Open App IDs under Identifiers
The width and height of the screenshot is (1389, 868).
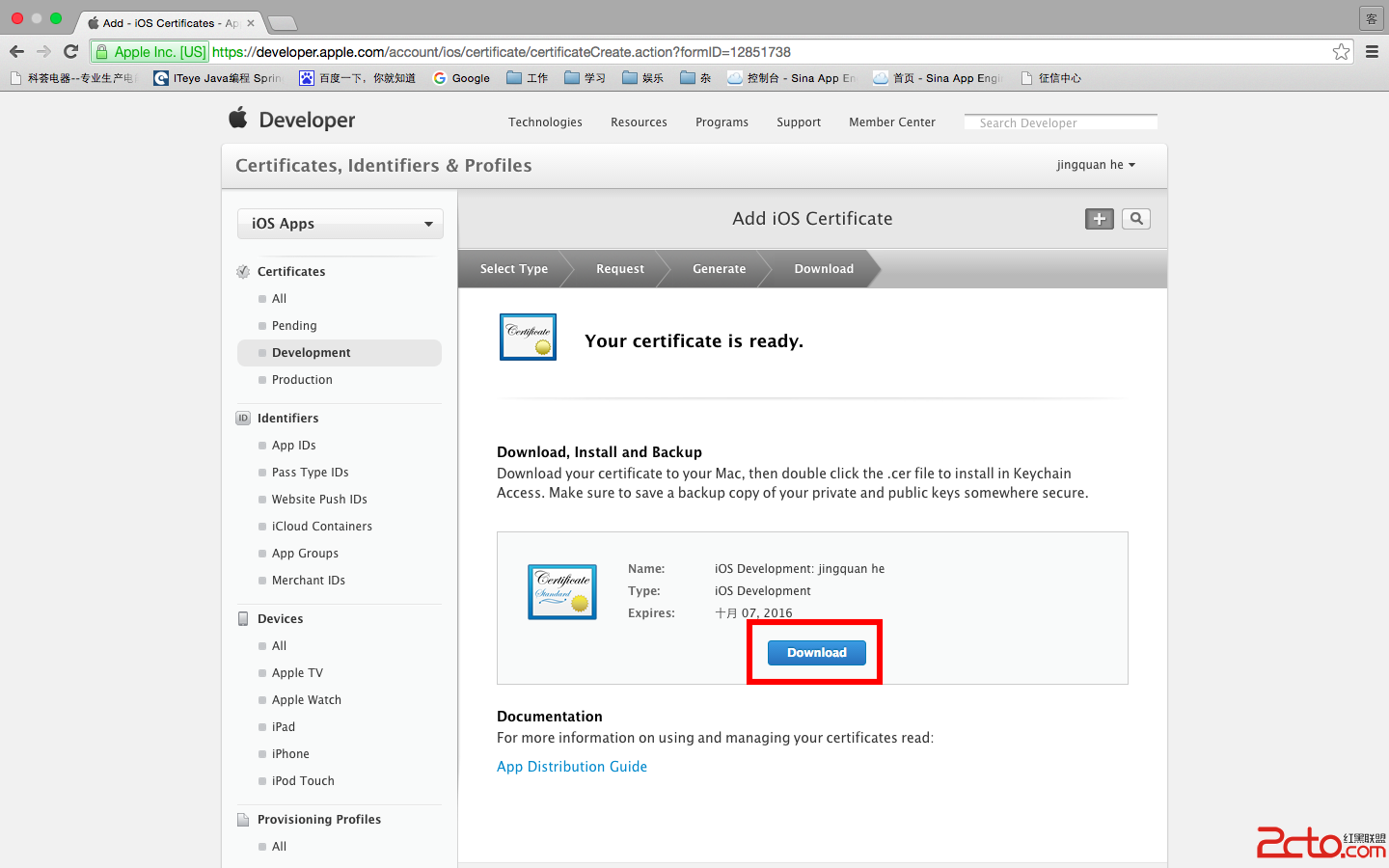(x=293, y=446)
